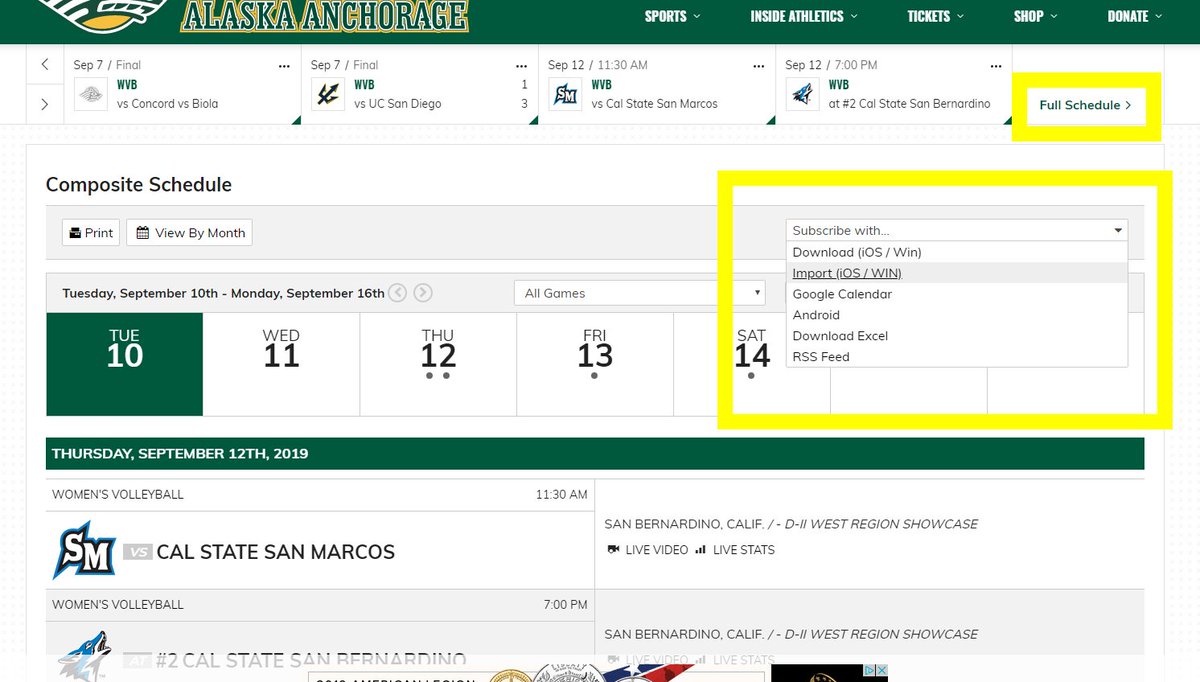This screenshot has width=1200, height=682.
Task: Click Concord vs Biola ticker logo
Action: [91, 95]
